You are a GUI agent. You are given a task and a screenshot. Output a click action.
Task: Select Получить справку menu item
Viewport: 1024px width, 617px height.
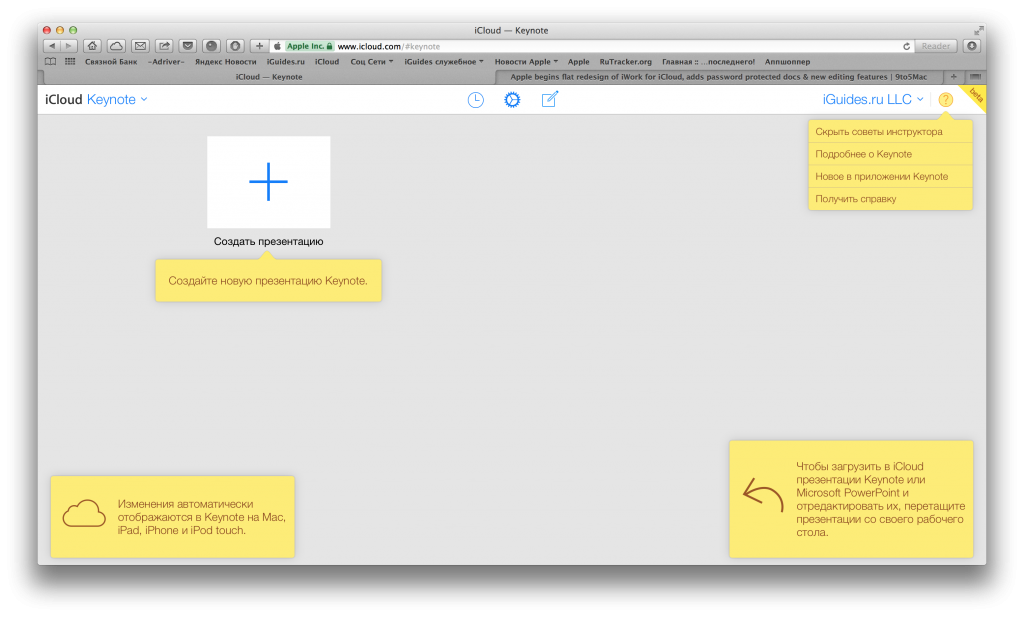890,199
